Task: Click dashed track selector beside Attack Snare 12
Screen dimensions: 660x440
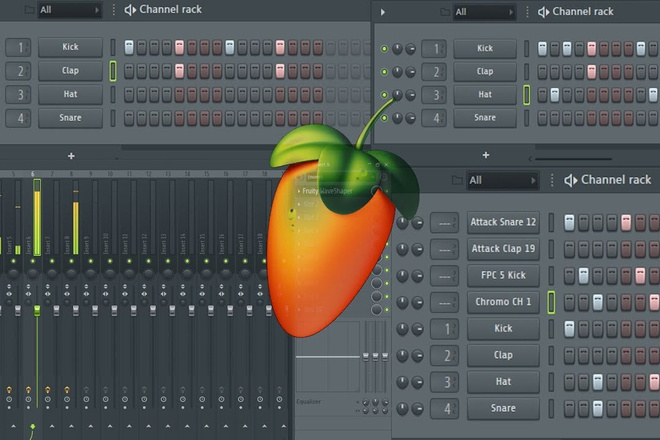Action: tap(444, 223)
